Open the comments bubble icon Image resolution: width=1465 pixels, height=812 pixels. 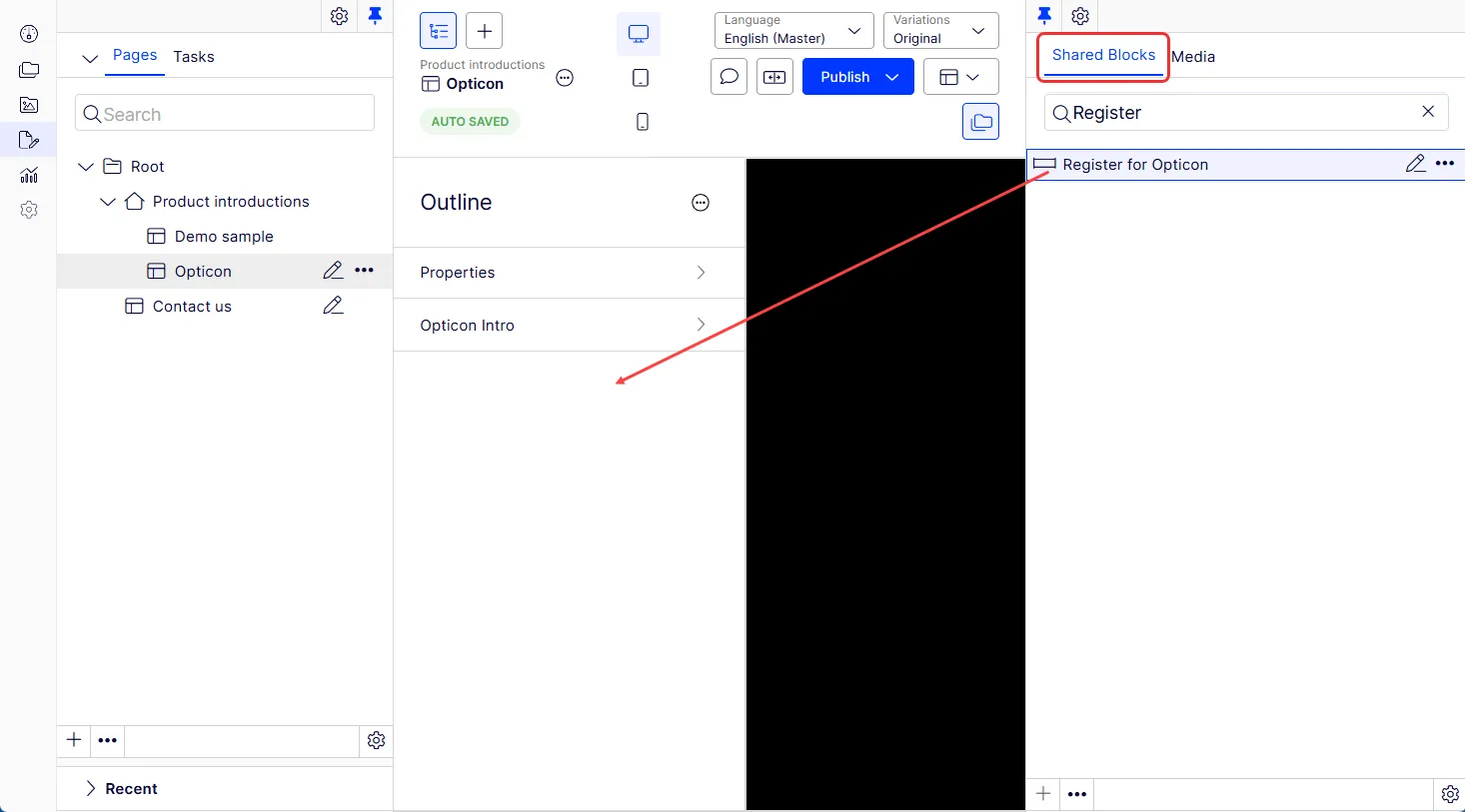729,77
